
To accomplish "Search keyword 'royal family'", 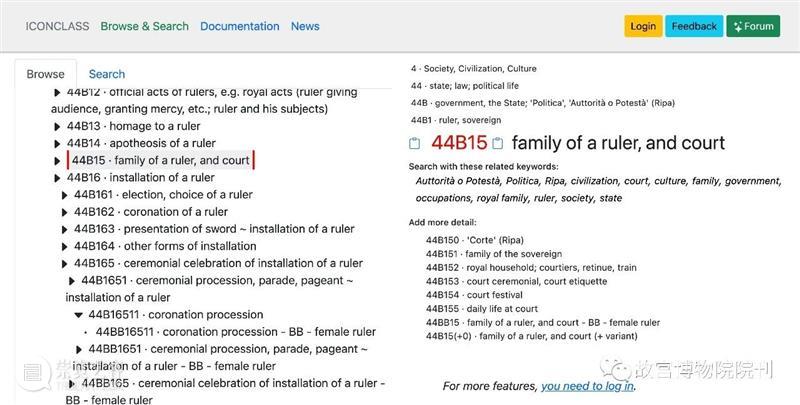I will point(503,198).
